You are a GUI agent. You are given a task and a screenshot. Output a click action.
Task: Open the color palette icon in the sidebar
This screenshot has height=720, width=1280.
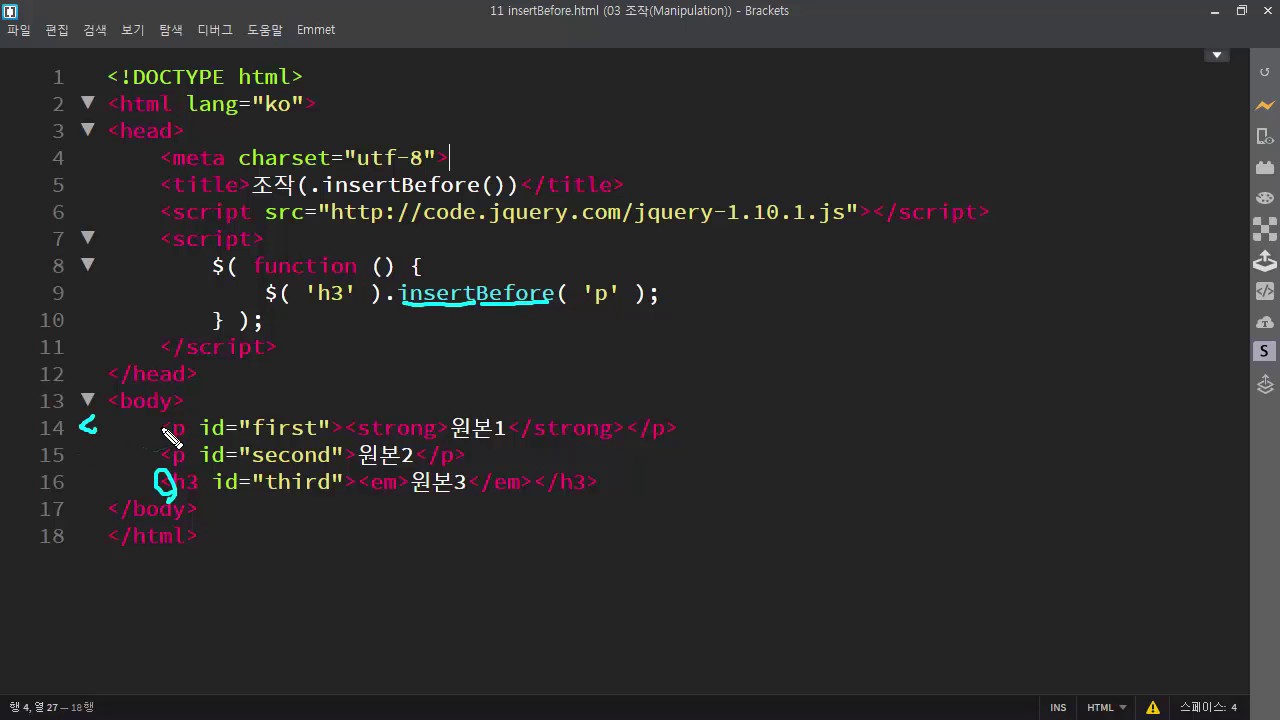point(1265,198)
